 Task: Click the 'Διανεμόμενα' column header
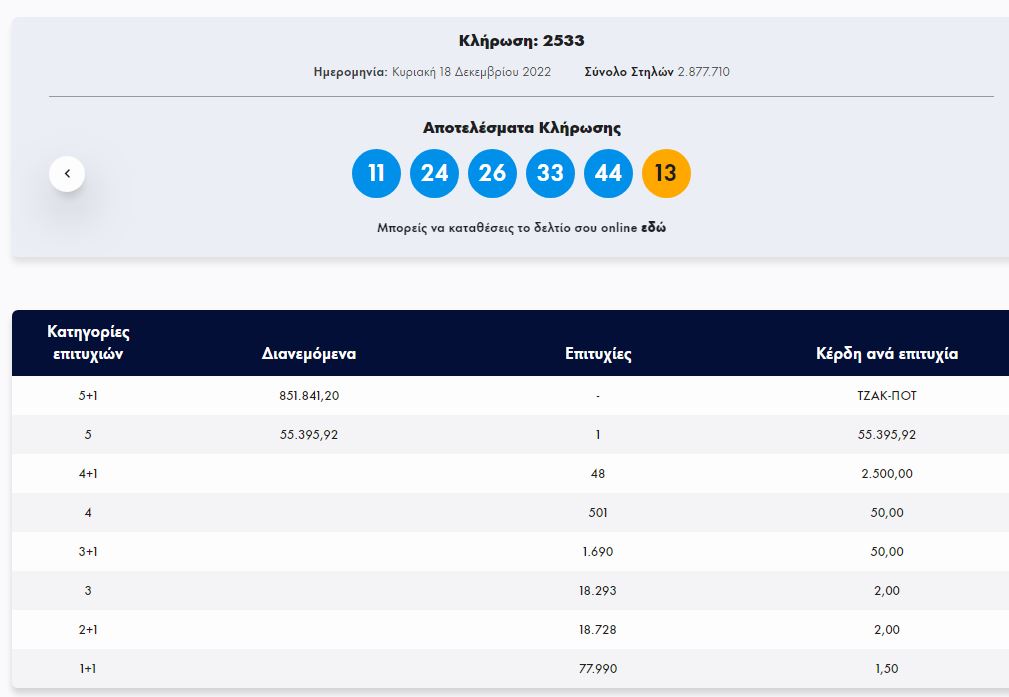(x=309, y=354)
